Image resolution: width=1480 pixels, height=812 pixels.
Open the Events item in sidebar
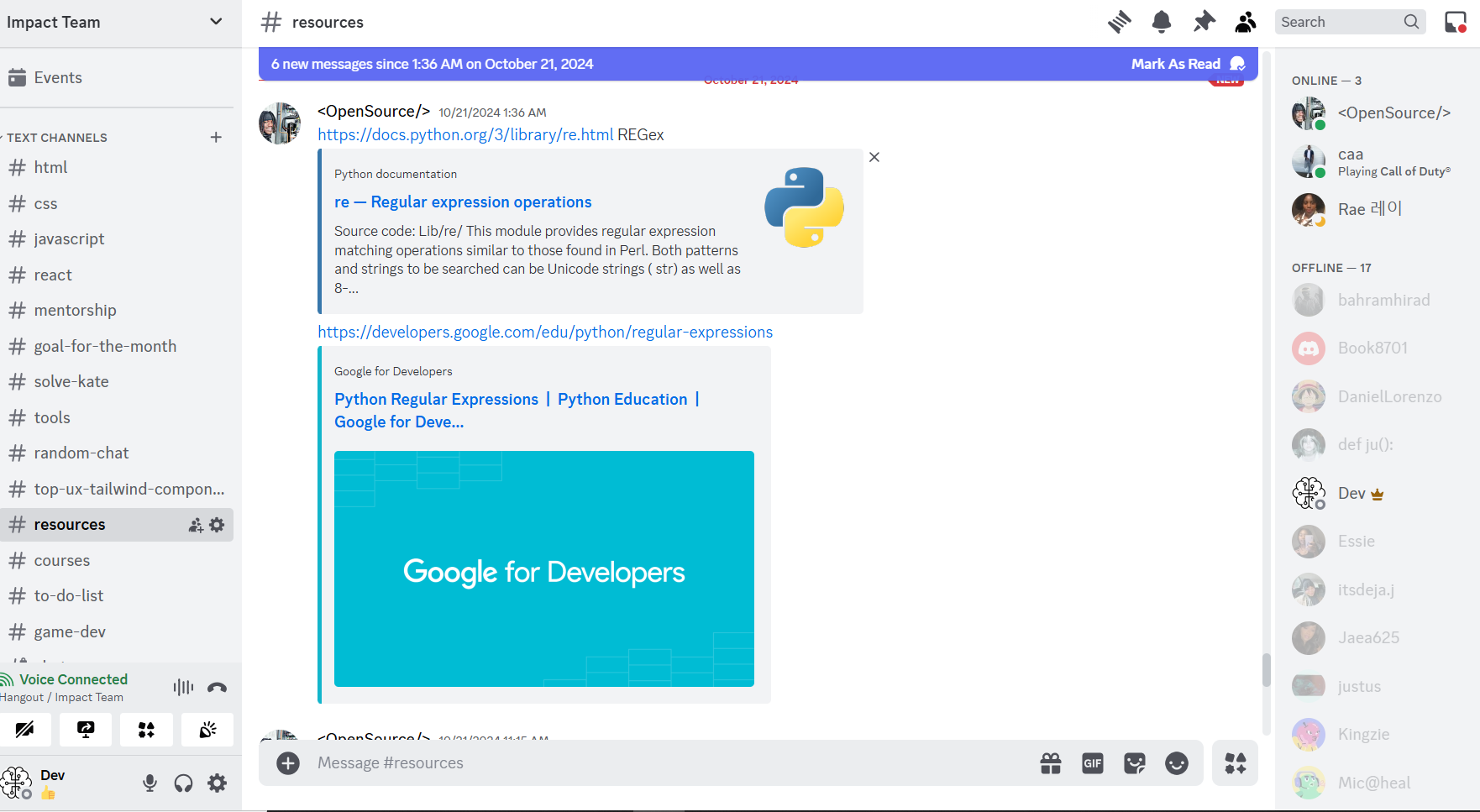click(x=58, y=78)
